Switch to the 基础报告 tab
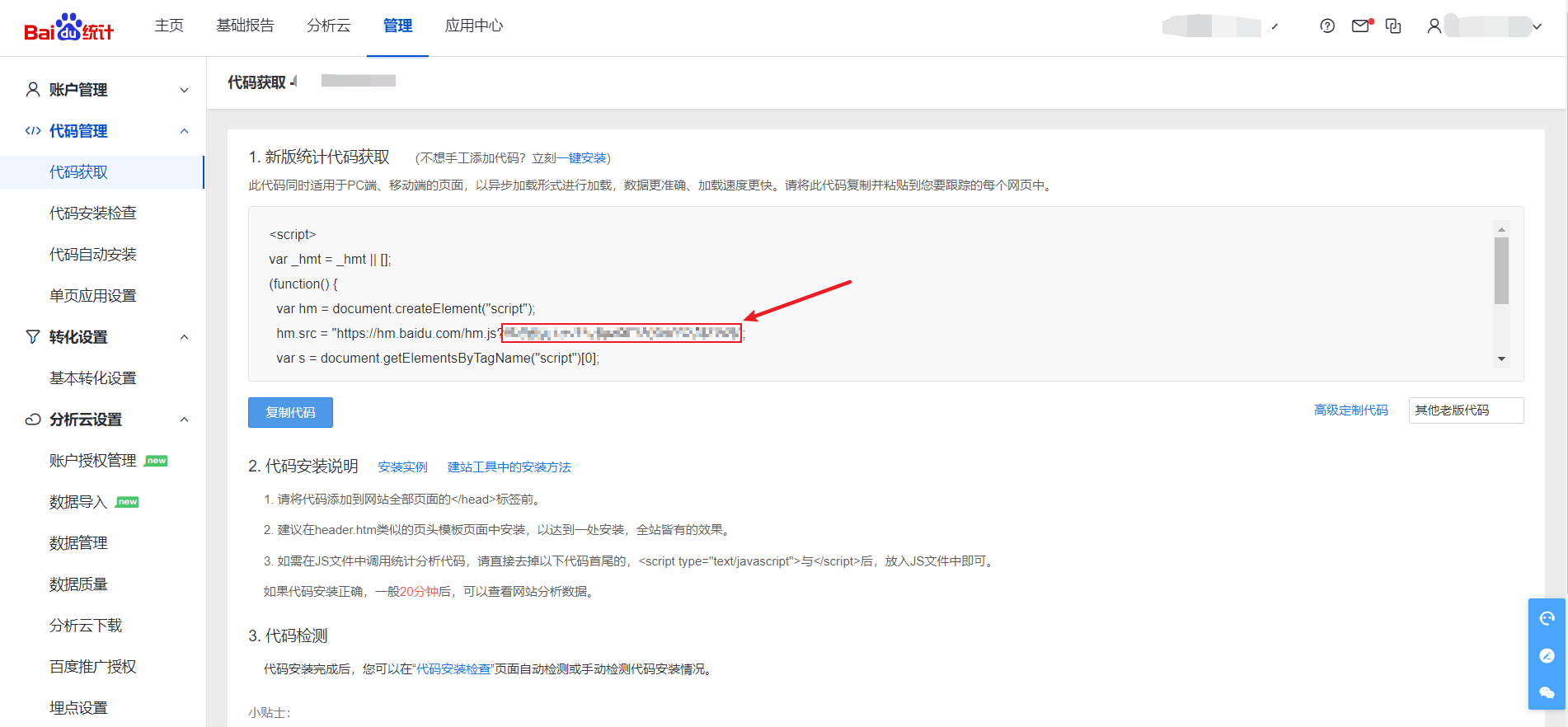This screenshot has height=727, width=1568. [245, 26]
